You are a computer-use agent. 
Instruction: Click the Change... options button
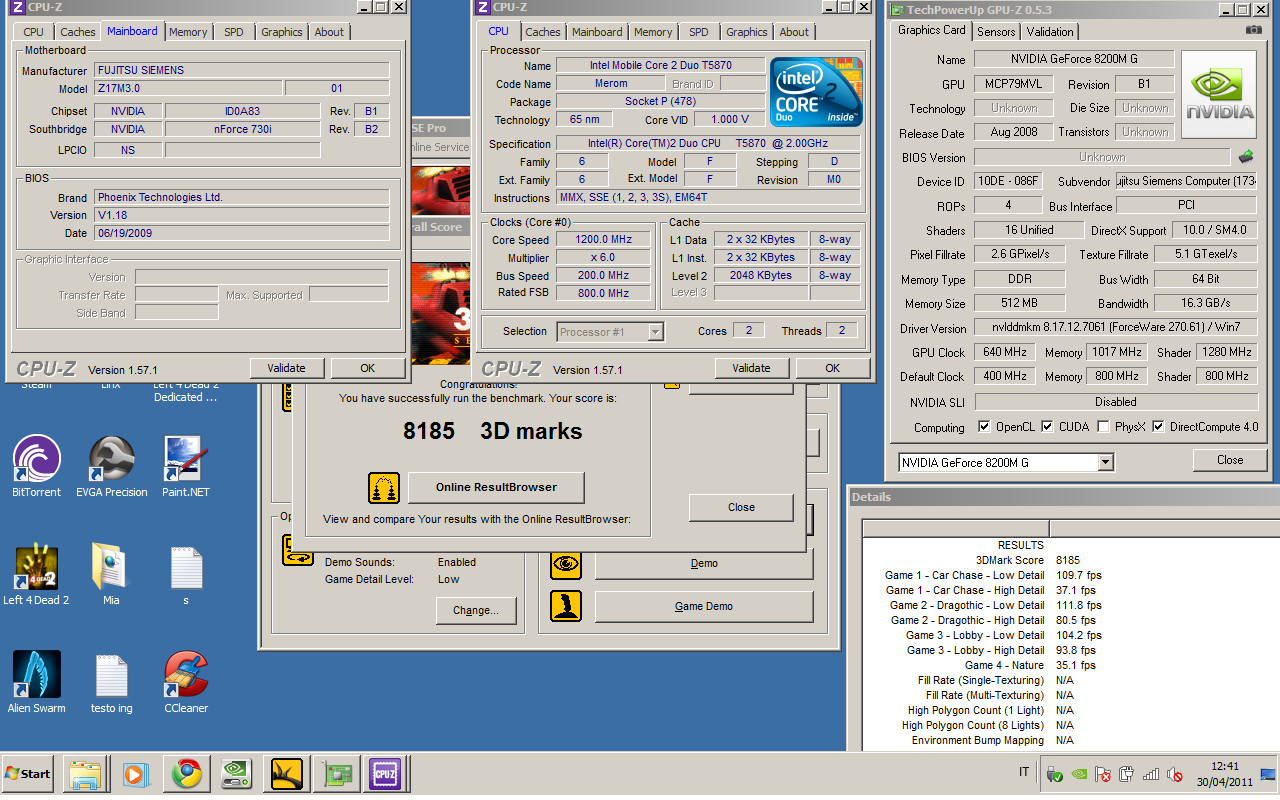(475, 610)
